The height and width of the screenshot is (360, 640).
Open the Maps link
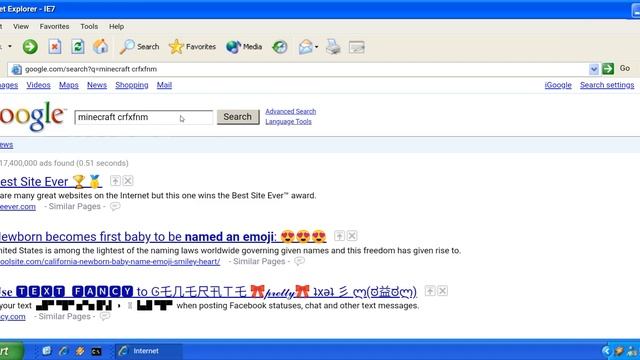pos(69,85)
